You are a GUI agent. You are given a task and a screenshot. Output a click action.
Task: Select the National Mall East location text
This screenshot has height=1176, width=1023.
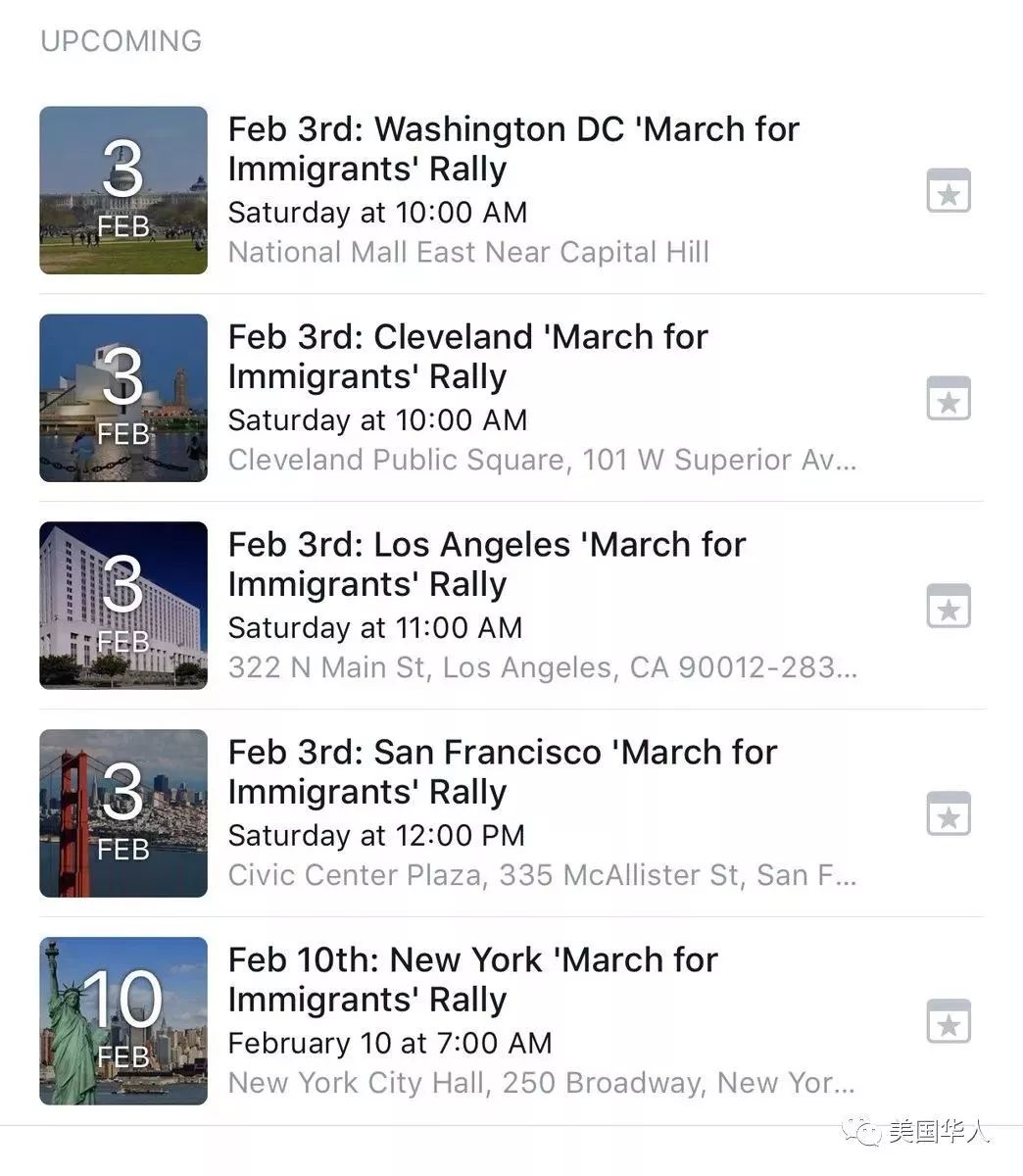pos(468,252)
